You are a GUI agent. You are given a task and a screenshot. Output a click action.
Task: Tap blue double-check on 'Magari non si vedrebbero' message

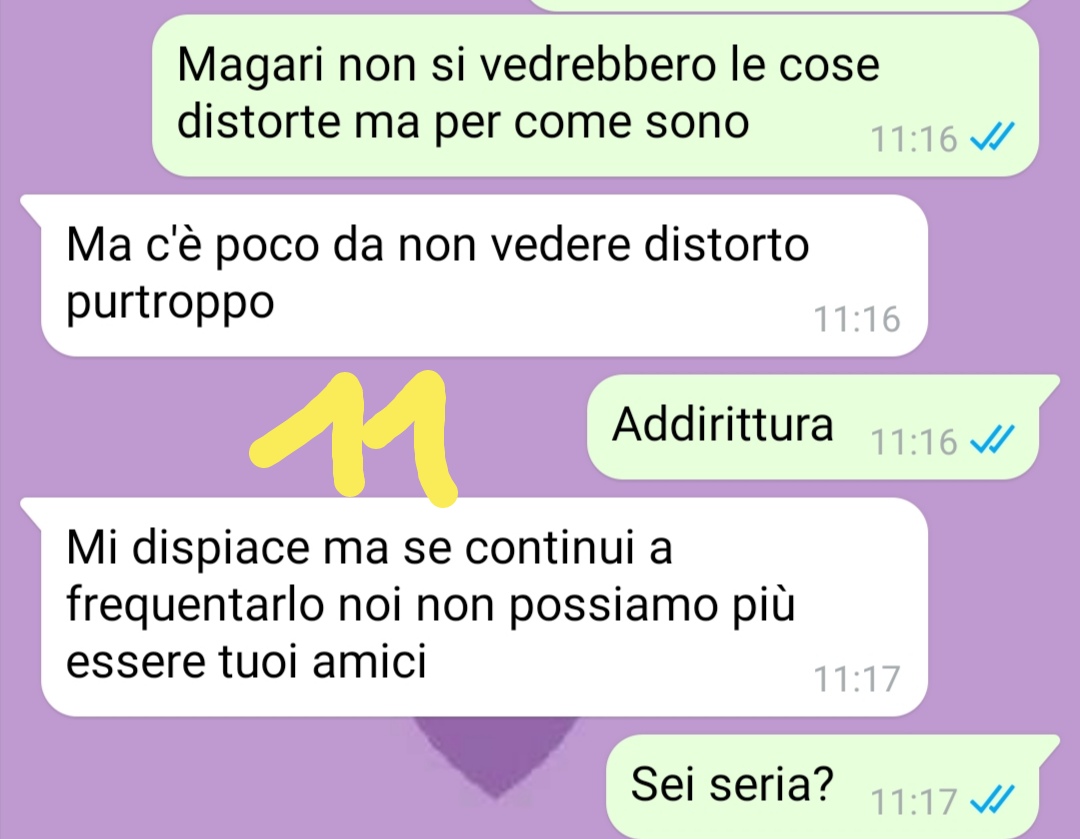pos(992,136)
